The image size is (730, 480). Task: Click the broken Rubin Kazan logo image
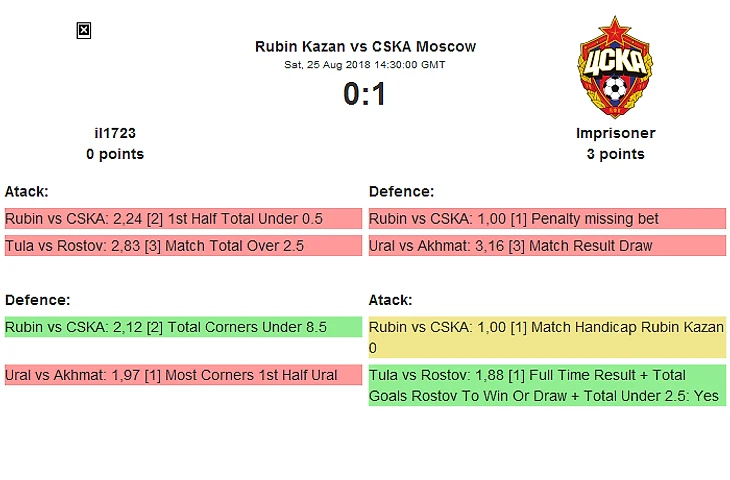[84, 31]
